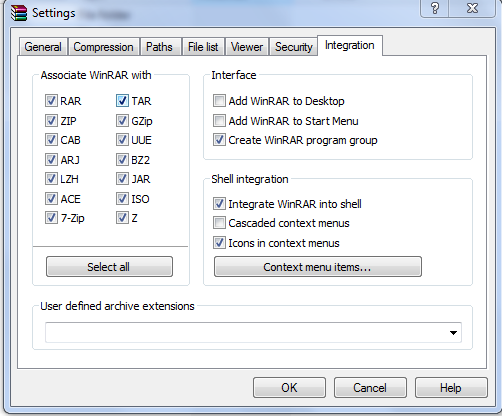Click the WinRAR books icon in title bar
Image resolution: width=502 pixels, height=416 pixels.
coord(18,13)
